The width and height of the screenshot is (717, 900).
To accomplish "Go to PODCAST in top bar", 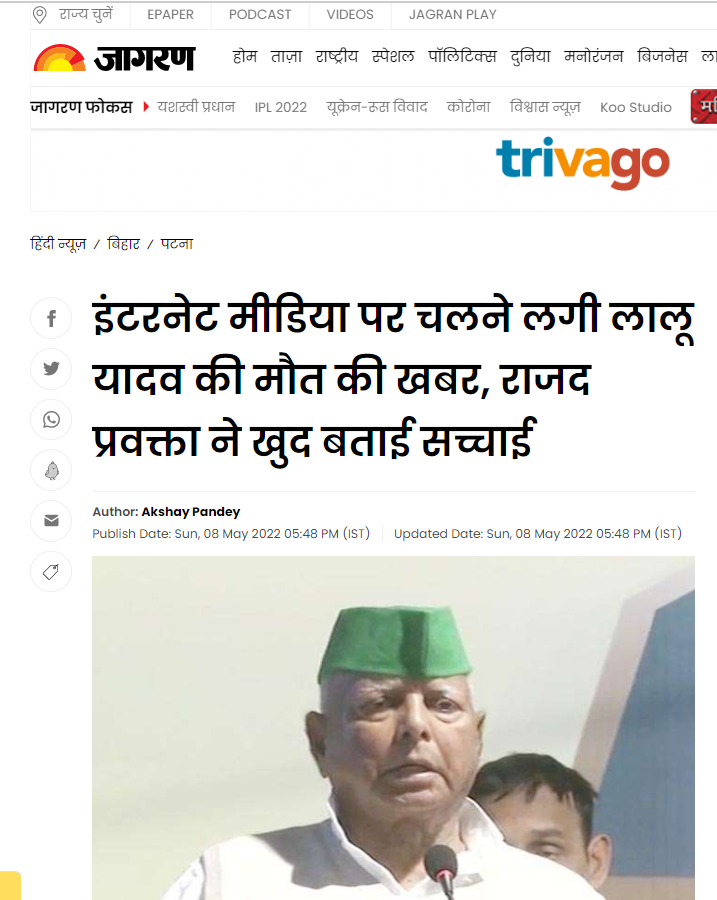I will coord(260,15).
